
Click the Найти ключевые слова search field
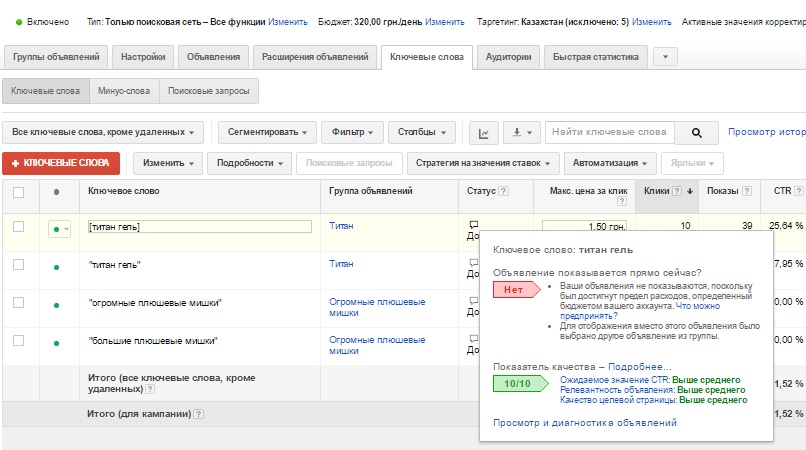coord(610,132)
